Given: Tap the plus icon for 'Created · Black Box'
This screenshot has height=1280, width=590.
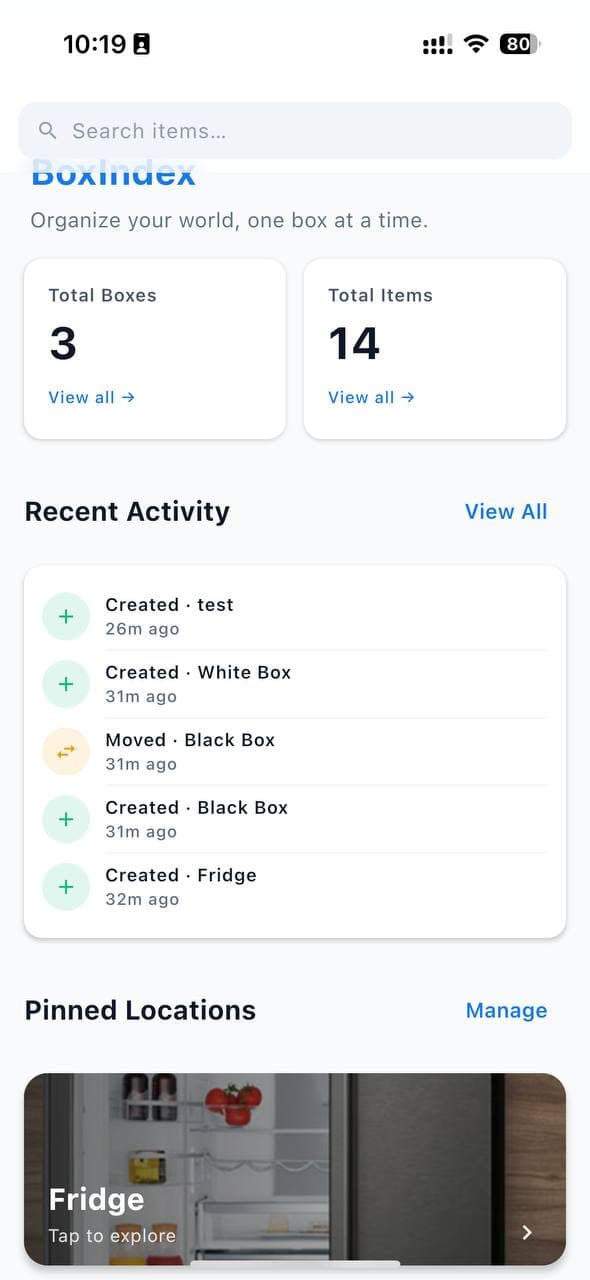Looking at the screenshot, I should tap(66, 818).
